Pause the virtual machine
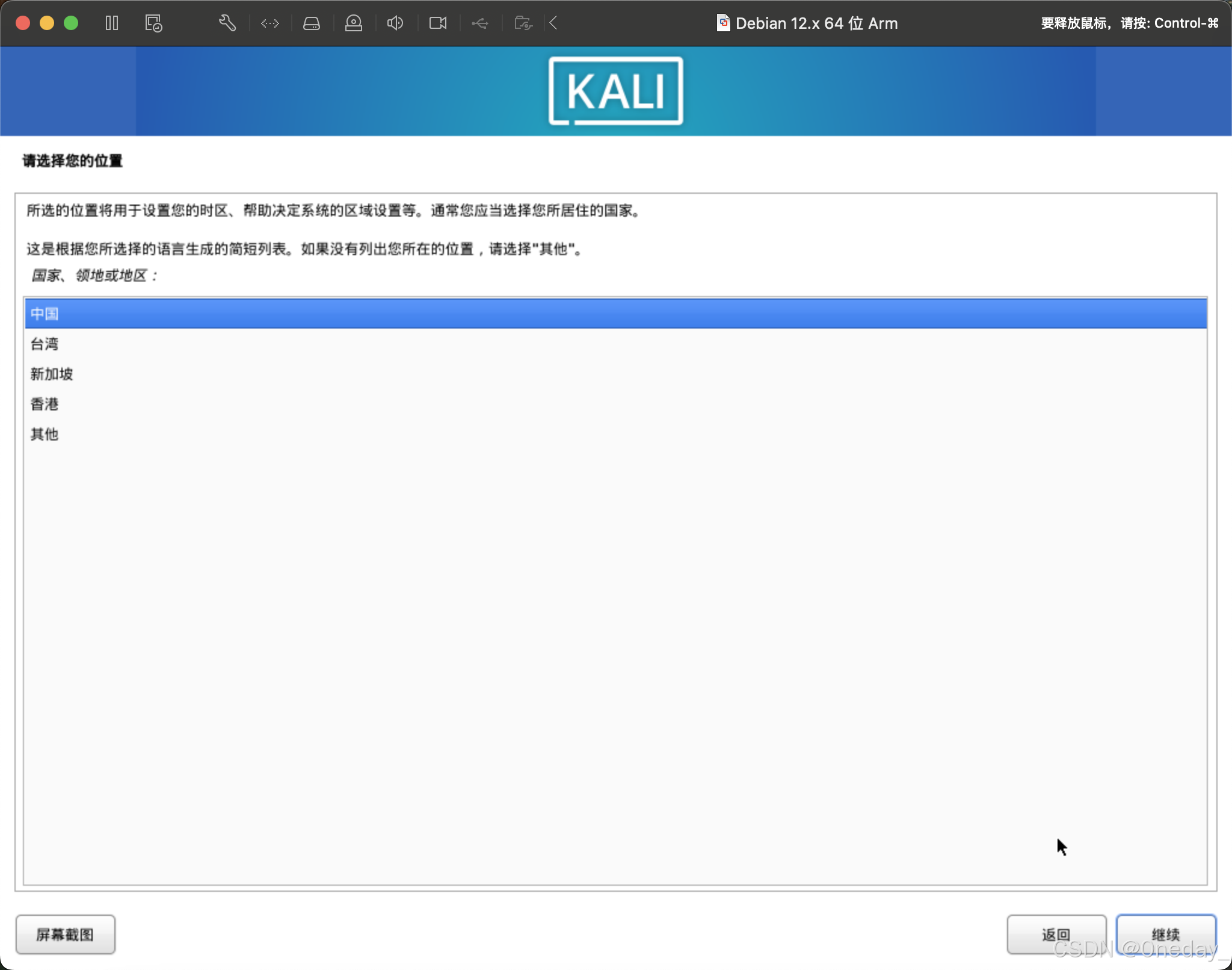The width and height of the screenshot is (1232, 970). point(112,23)
